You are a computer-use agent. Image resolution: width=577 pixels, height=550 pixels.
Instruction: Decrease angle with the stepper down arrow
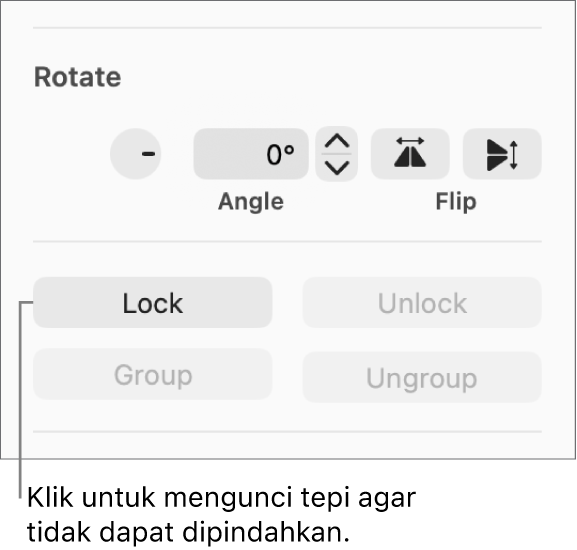tap(337, 167)
